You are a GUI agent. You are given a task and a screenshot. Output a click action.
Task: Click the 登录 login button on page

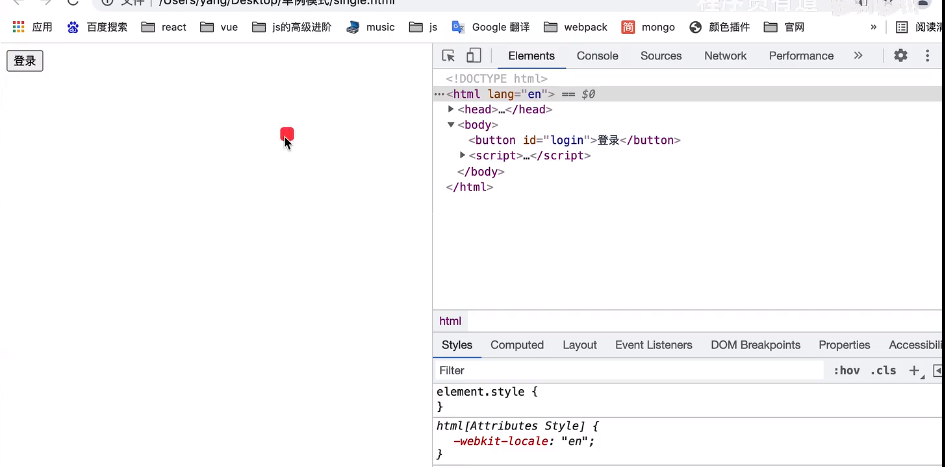(25, 61)
